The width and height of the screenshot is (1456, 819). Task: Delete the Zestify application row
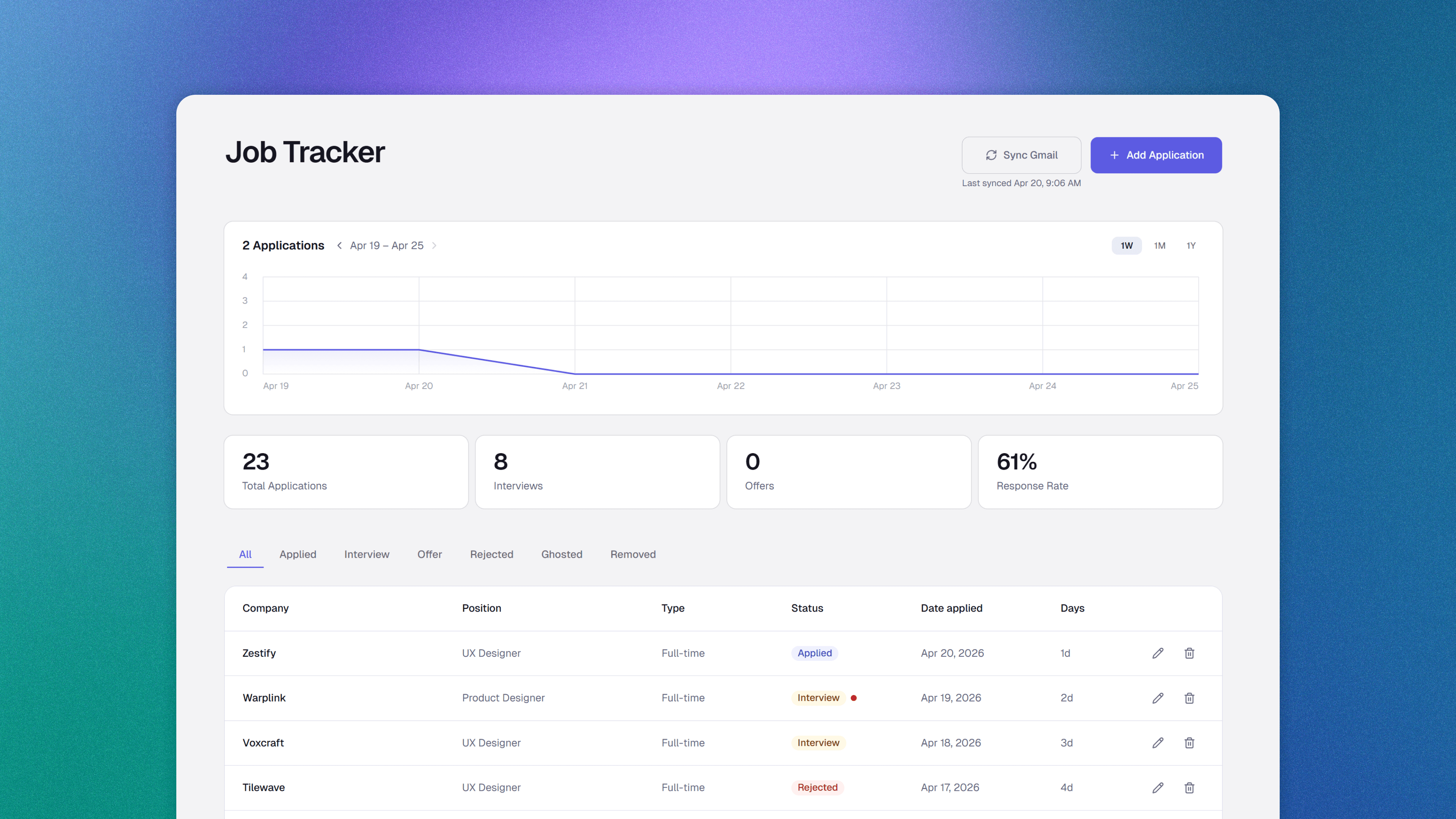[x=1189, y=653]
